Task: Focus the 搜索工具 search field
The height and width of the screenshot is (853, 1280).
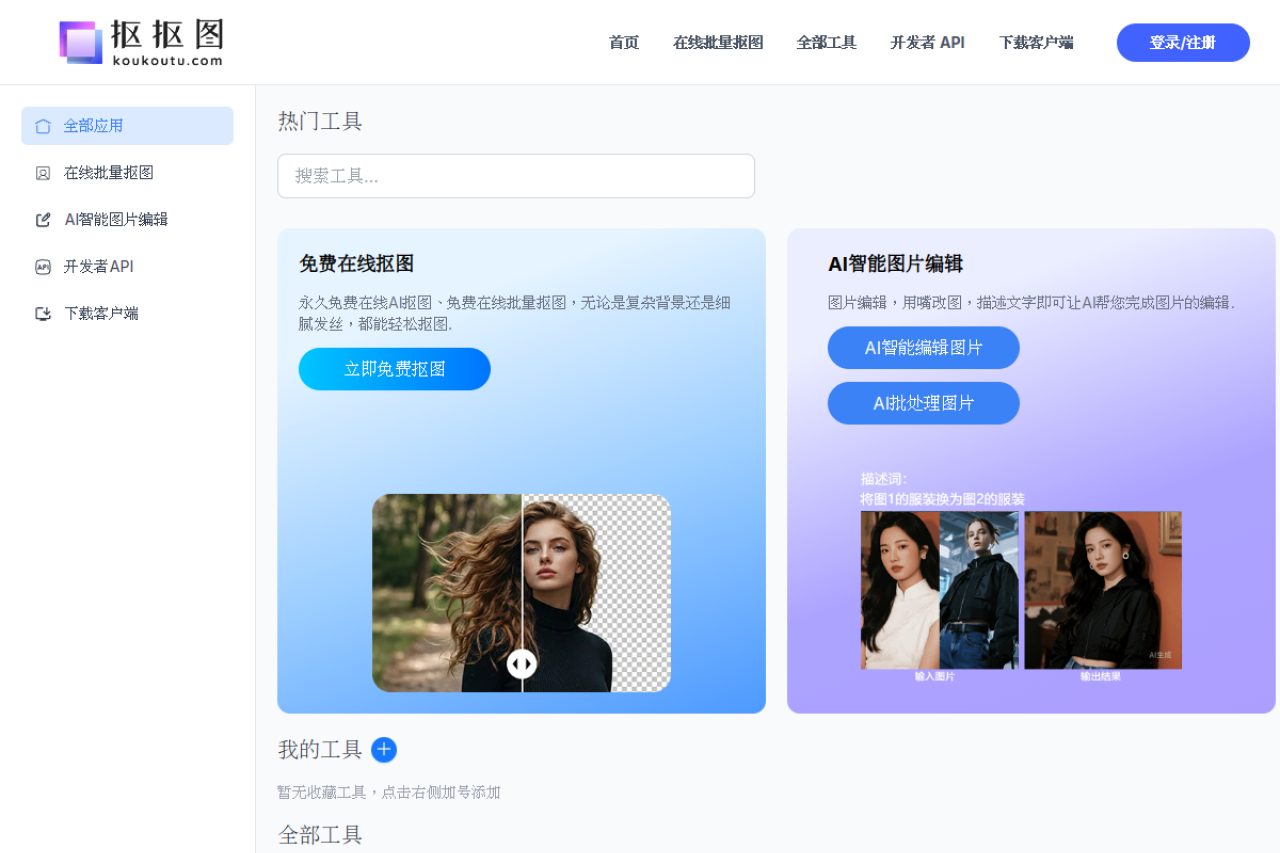Action: pyautogui.click(x=516, y=176)
